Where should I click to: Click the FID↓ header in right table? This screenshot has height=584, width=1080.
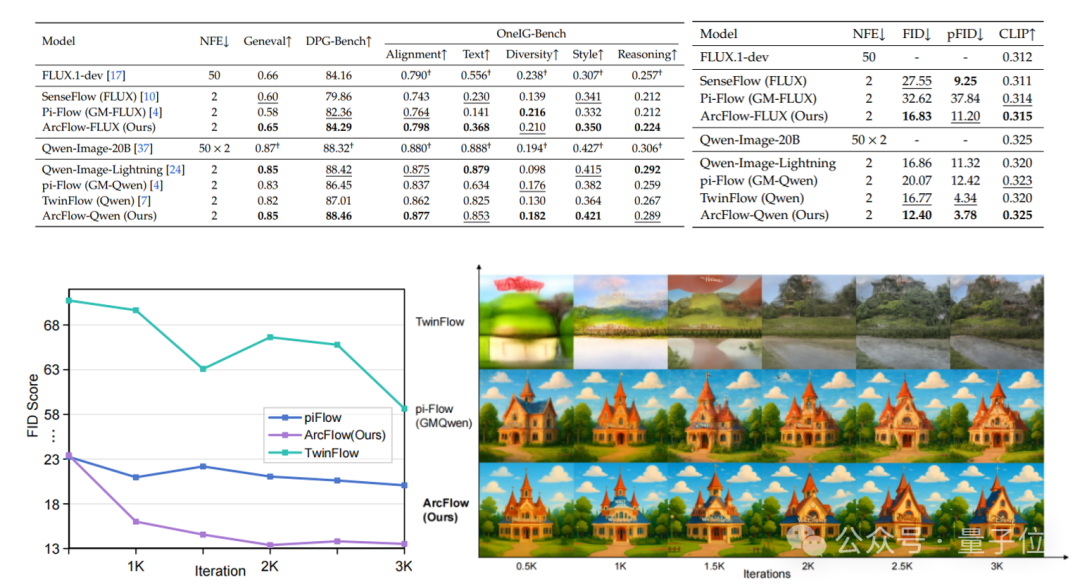click(917, 34)
